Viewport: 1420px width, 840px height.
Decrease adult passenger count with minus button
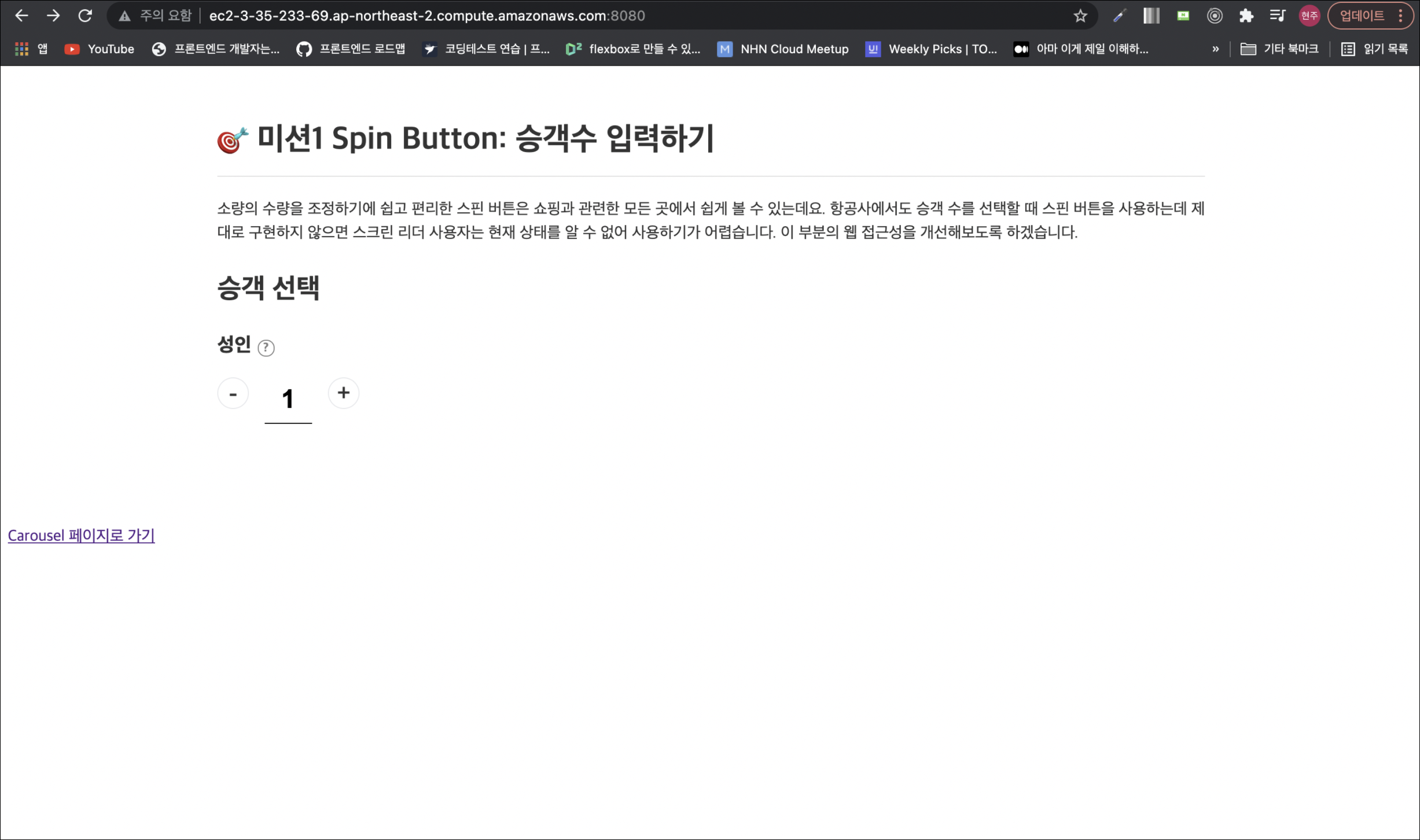(233, 394)
